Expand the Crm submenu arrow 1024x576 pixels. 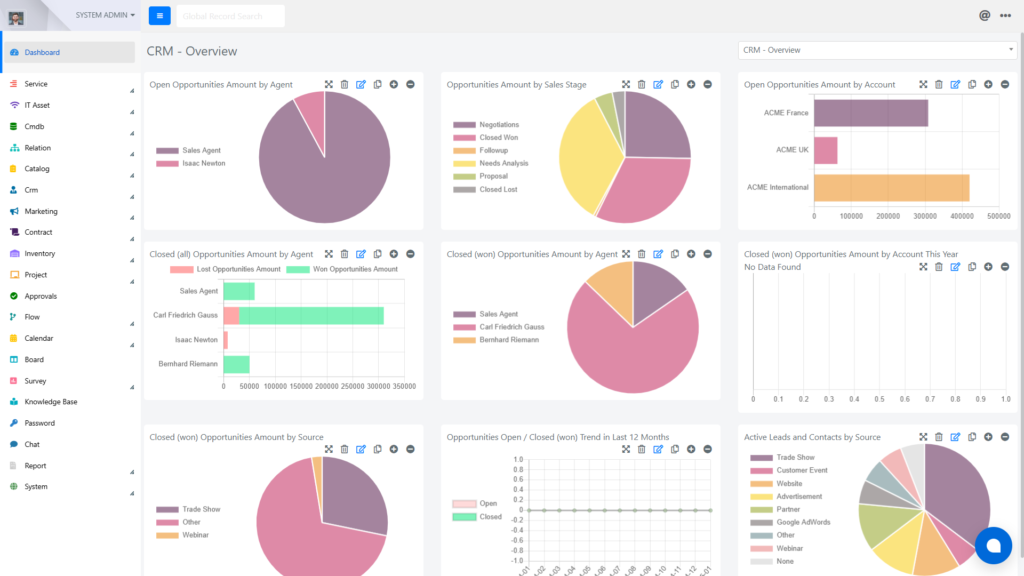132,197
